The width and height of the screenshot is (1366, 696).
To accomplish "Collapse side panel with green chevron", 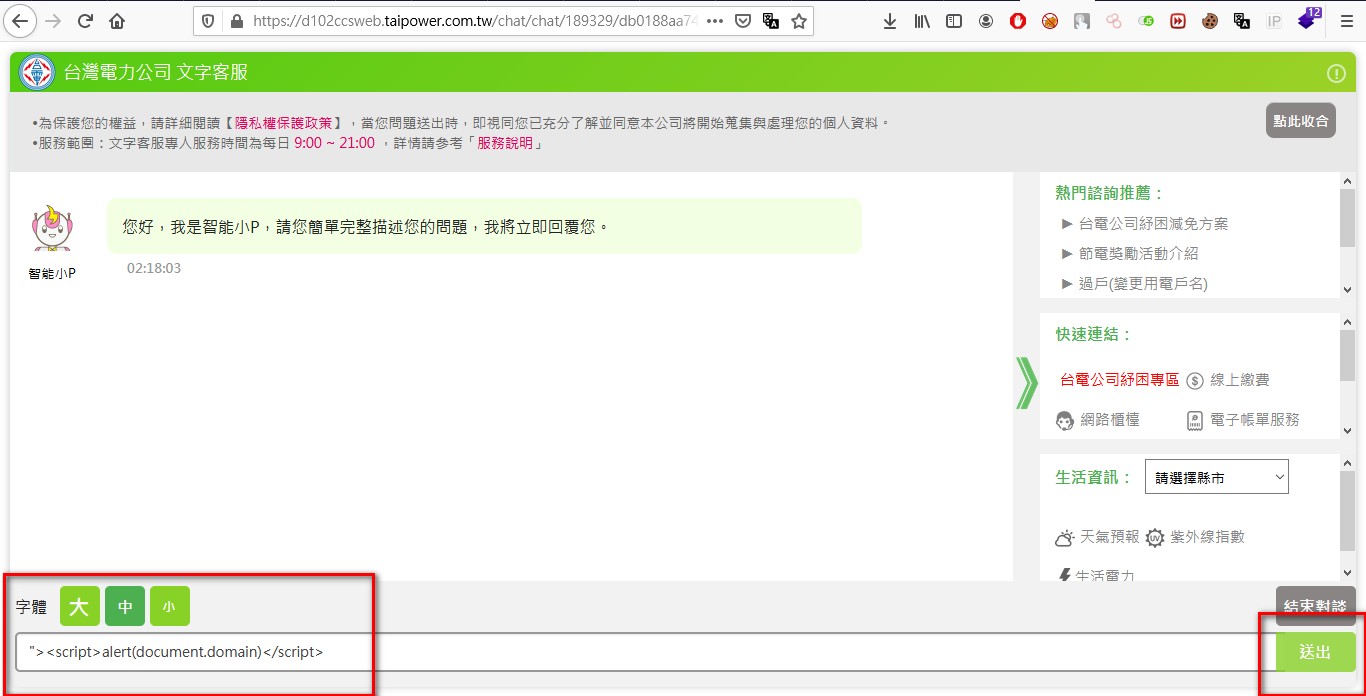I will [x=1026, y=381].
